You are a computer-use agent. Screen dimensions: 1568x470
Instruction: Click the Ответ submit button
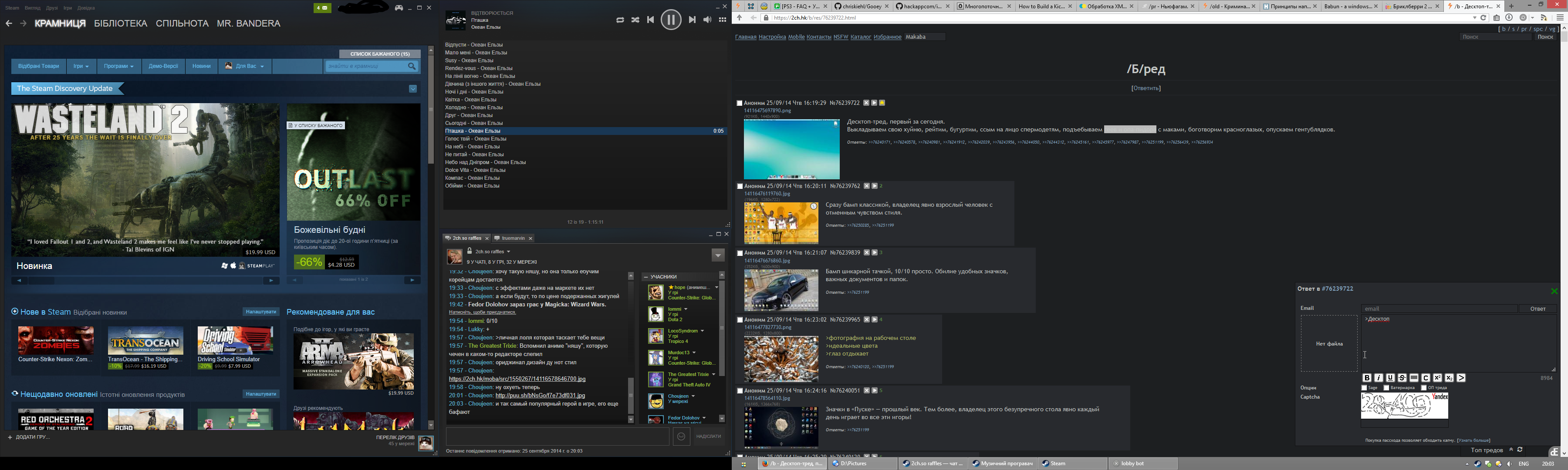click(x=1538, y=309)
